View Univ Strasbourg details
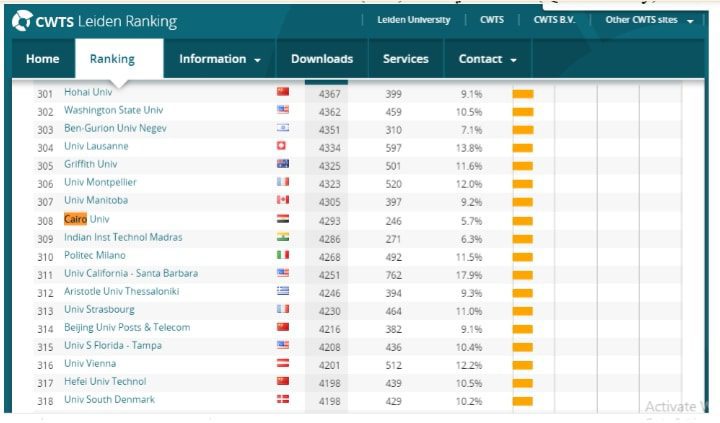This screenshot has width=720, height=423. click(x=99, y=309)
